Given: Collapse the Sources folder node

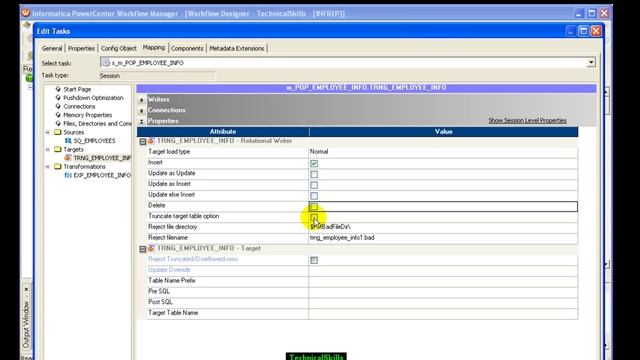Looking at the screenshot, I should point(48,132).
